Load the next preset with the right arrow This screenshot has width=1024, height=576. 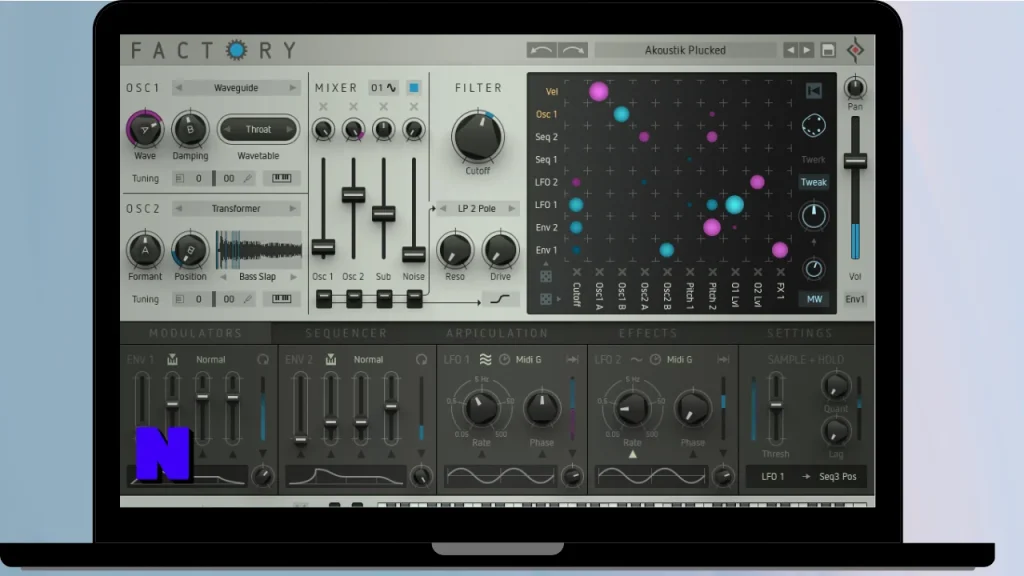click(807, 50)
